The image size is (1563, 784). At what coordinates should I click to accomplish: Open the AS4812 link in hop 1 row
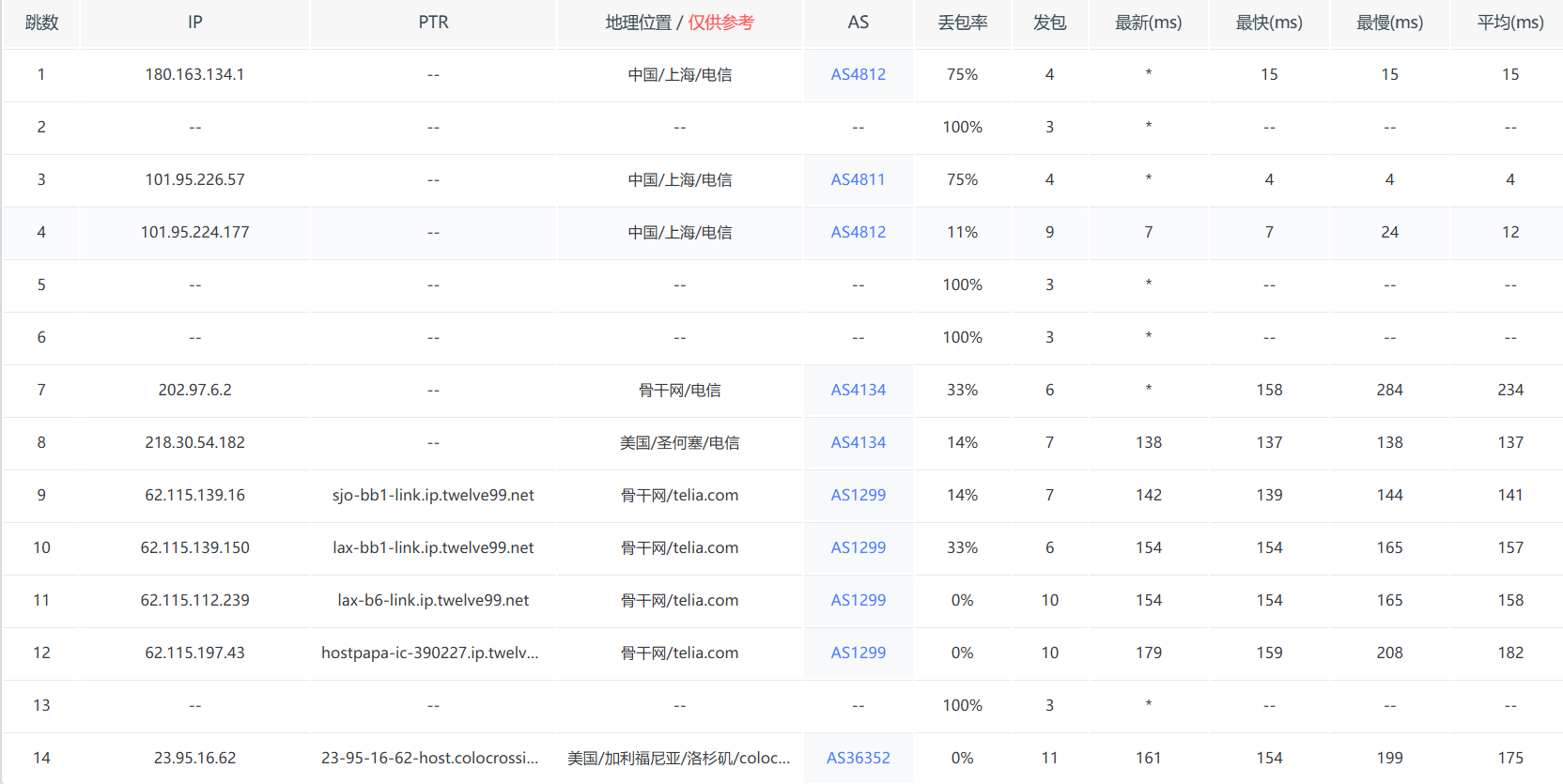[858, 74]
